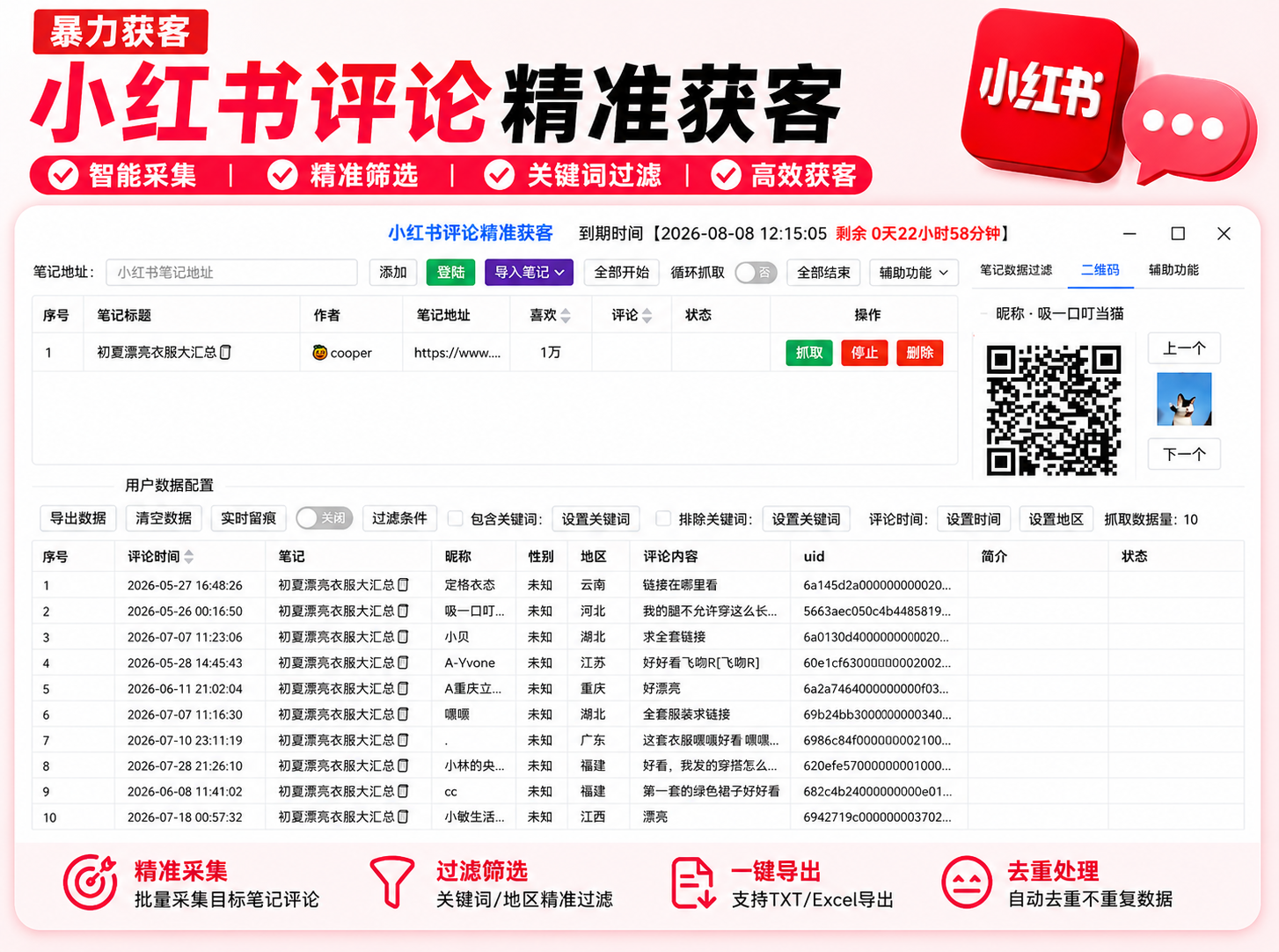The width and height of the screenshot is (1279, 952).
Task: Expand the 辅助功能 dropdown
Action: point(913,272)
